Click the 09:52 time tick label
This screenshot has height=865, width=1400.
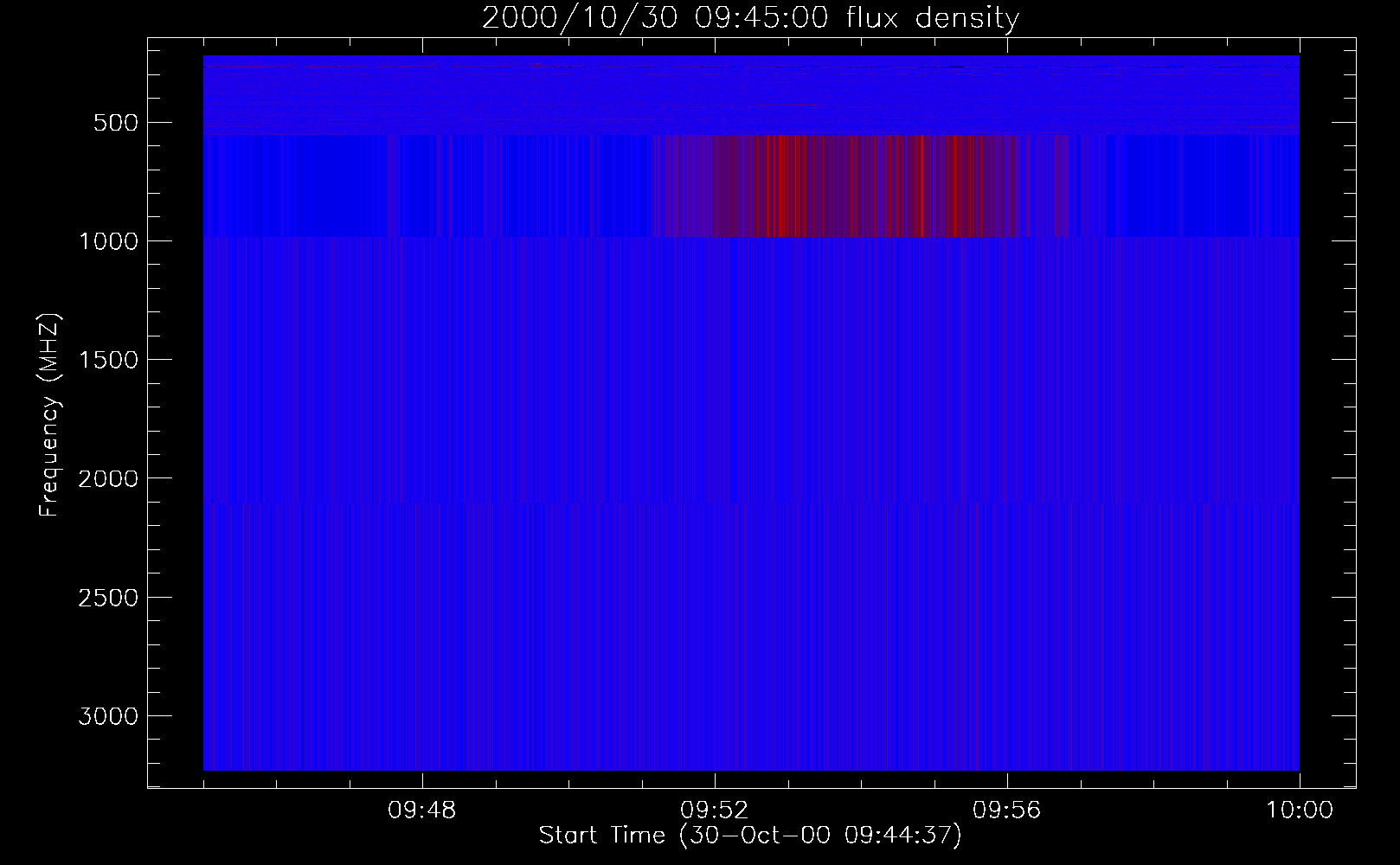tap(714, 811)
